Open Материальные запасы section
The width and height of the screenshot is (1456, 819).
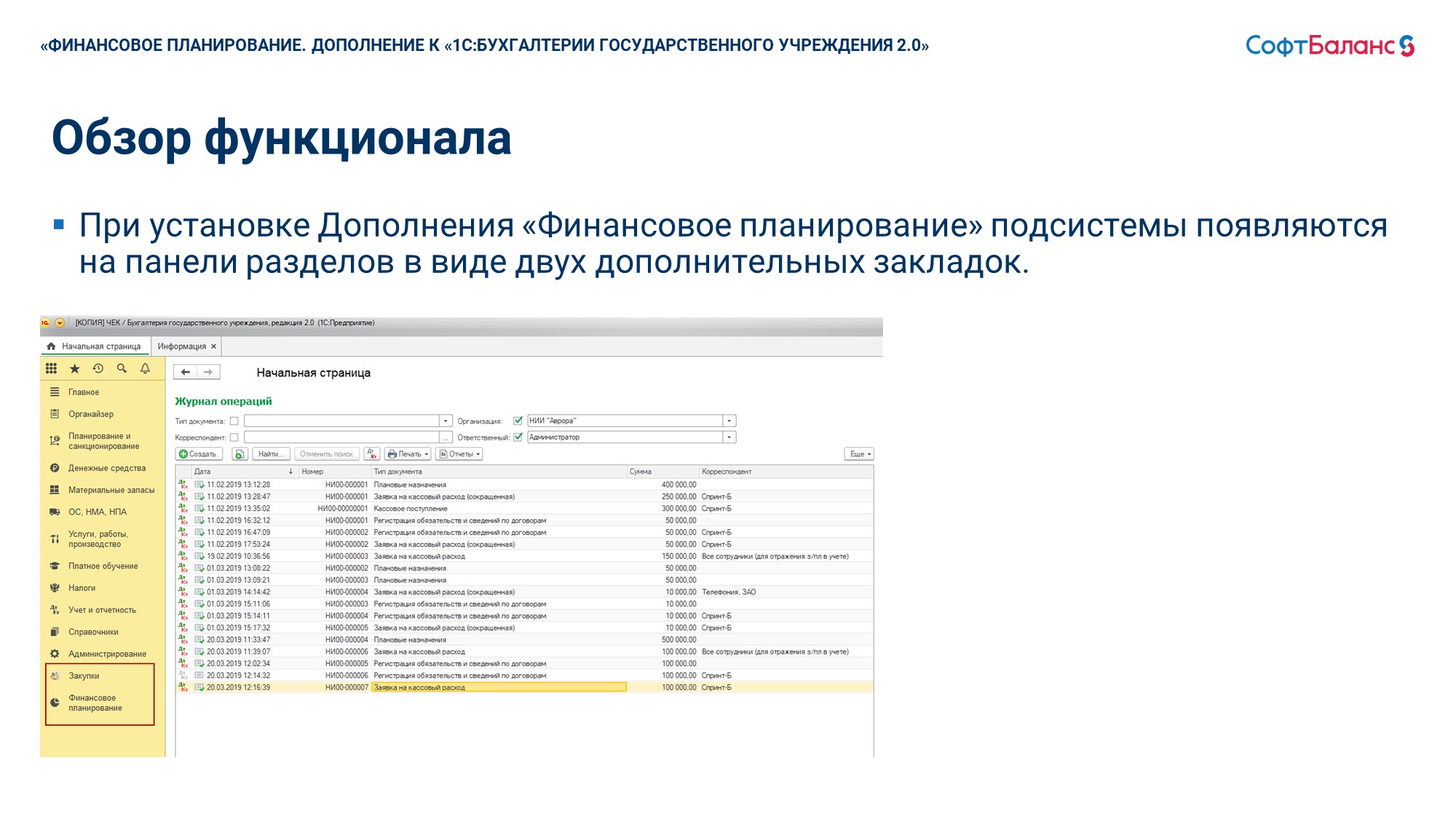click(111, 490)
